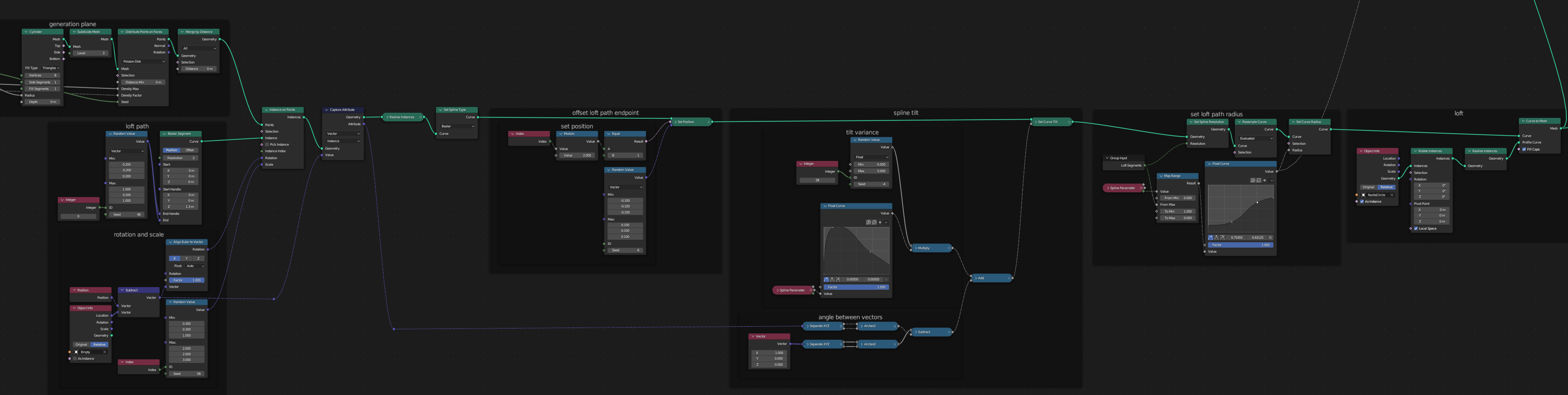Viewport: 1568px width, 395px height.
Task: Open the Fill Type Triangles dropdown
Action: 50,68
